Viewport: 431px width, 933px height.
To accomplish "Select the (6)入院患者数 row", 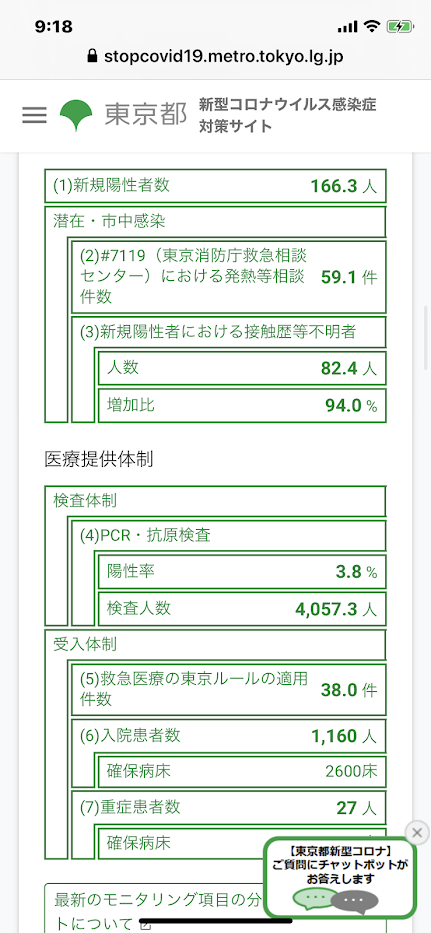I will pyautogui.click(x=229, y=737).
